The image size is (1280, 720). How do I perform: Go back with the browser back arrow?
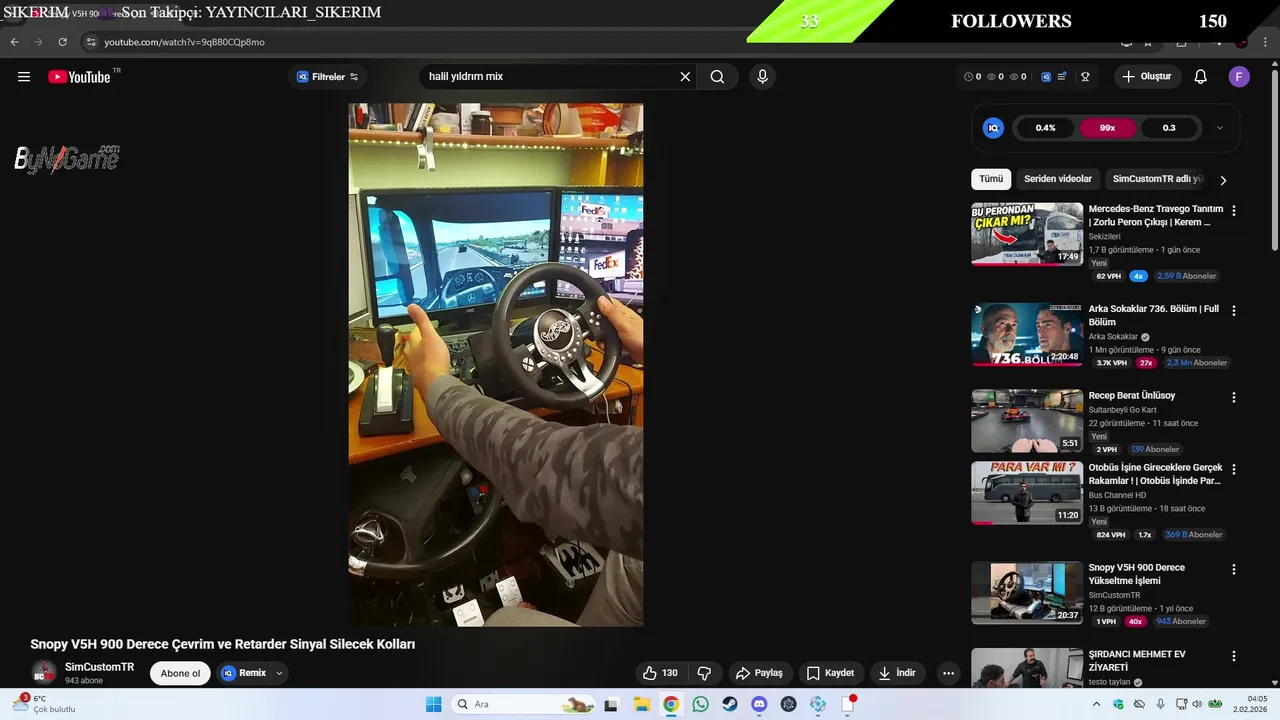[14, 42]
